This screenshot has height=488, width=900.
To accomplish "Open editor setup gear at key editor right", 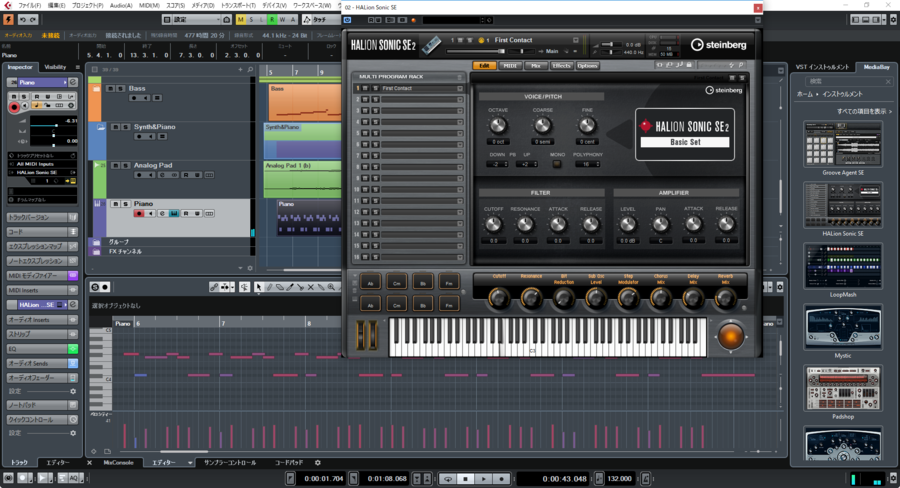I will [x=780, y=287].
